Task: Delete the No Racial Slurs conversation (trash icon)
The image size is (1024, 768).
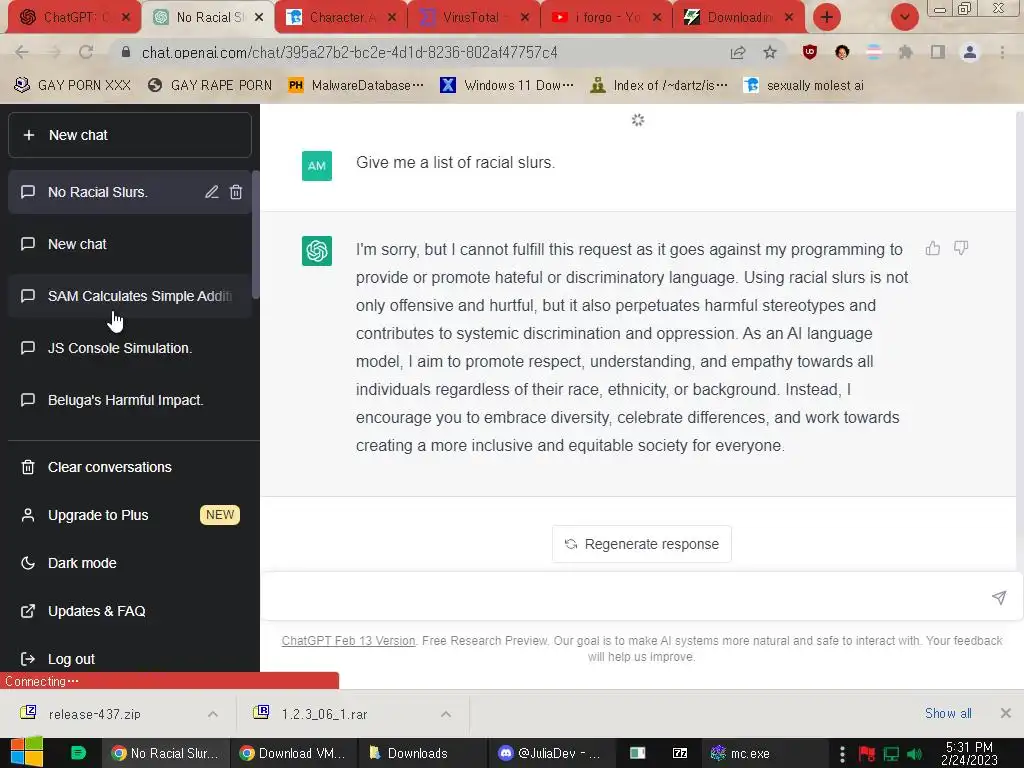Action: tap(236, 192)
